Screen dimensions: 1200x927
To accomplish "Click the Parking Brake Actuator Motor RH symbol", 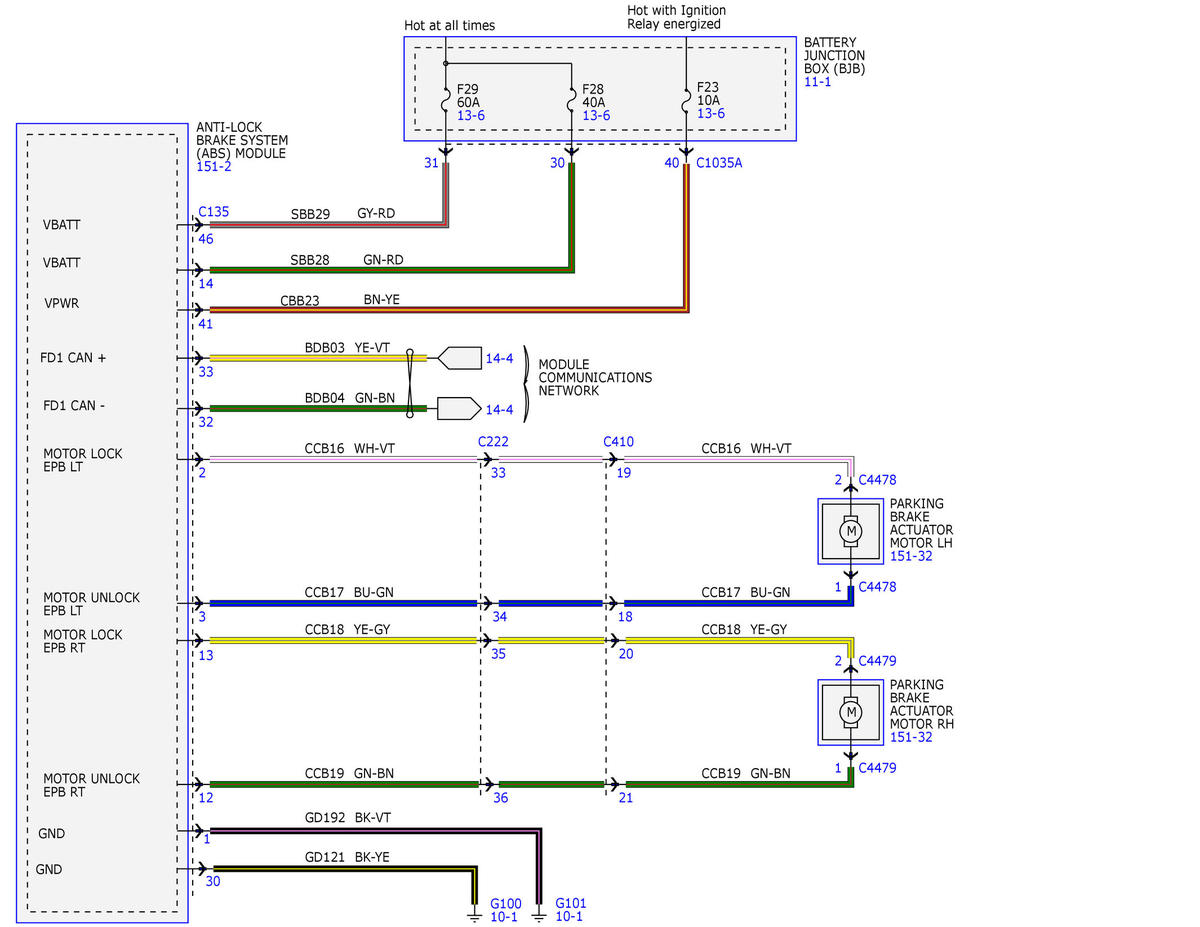I will coord(851,712).
